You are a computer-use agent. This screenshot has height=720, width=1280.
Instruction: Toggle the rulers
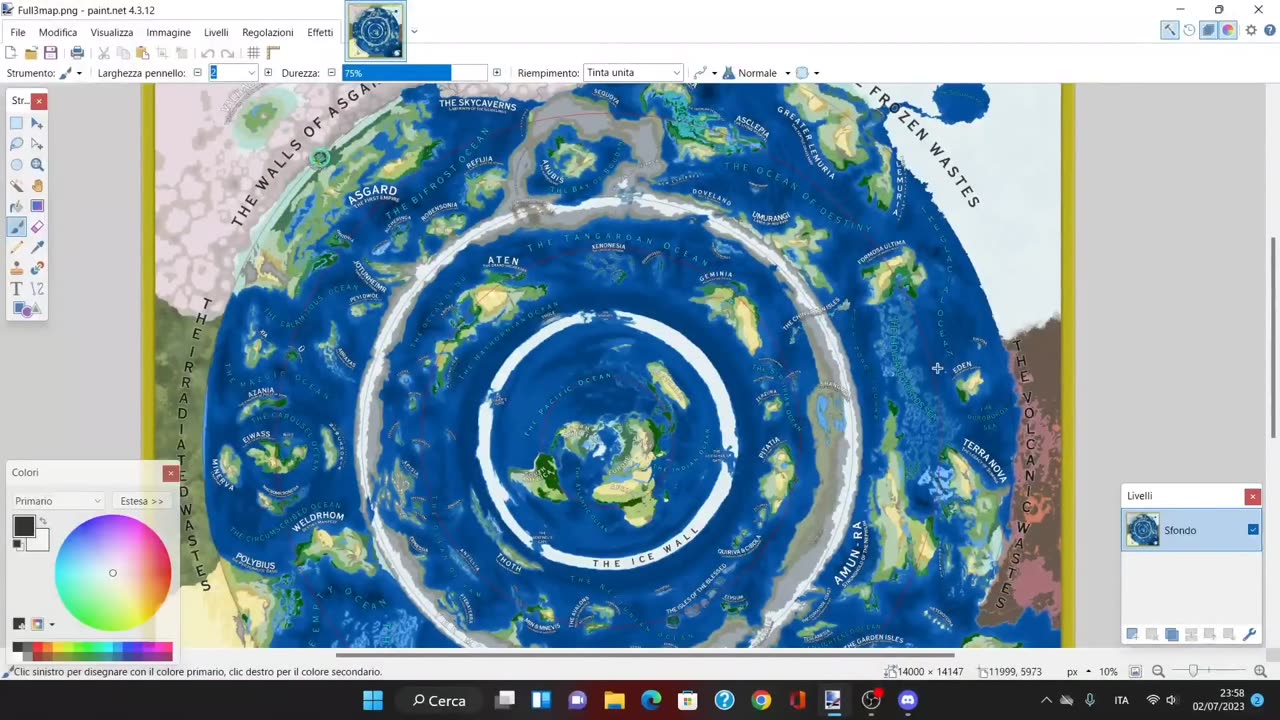pos(273,53)
